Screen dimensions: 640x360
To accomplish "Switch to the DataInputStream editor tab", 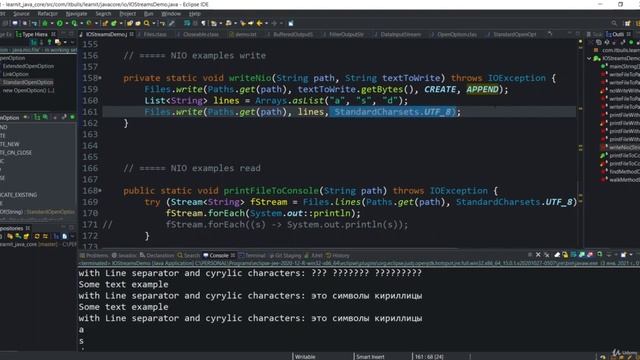I will (400, 34).
